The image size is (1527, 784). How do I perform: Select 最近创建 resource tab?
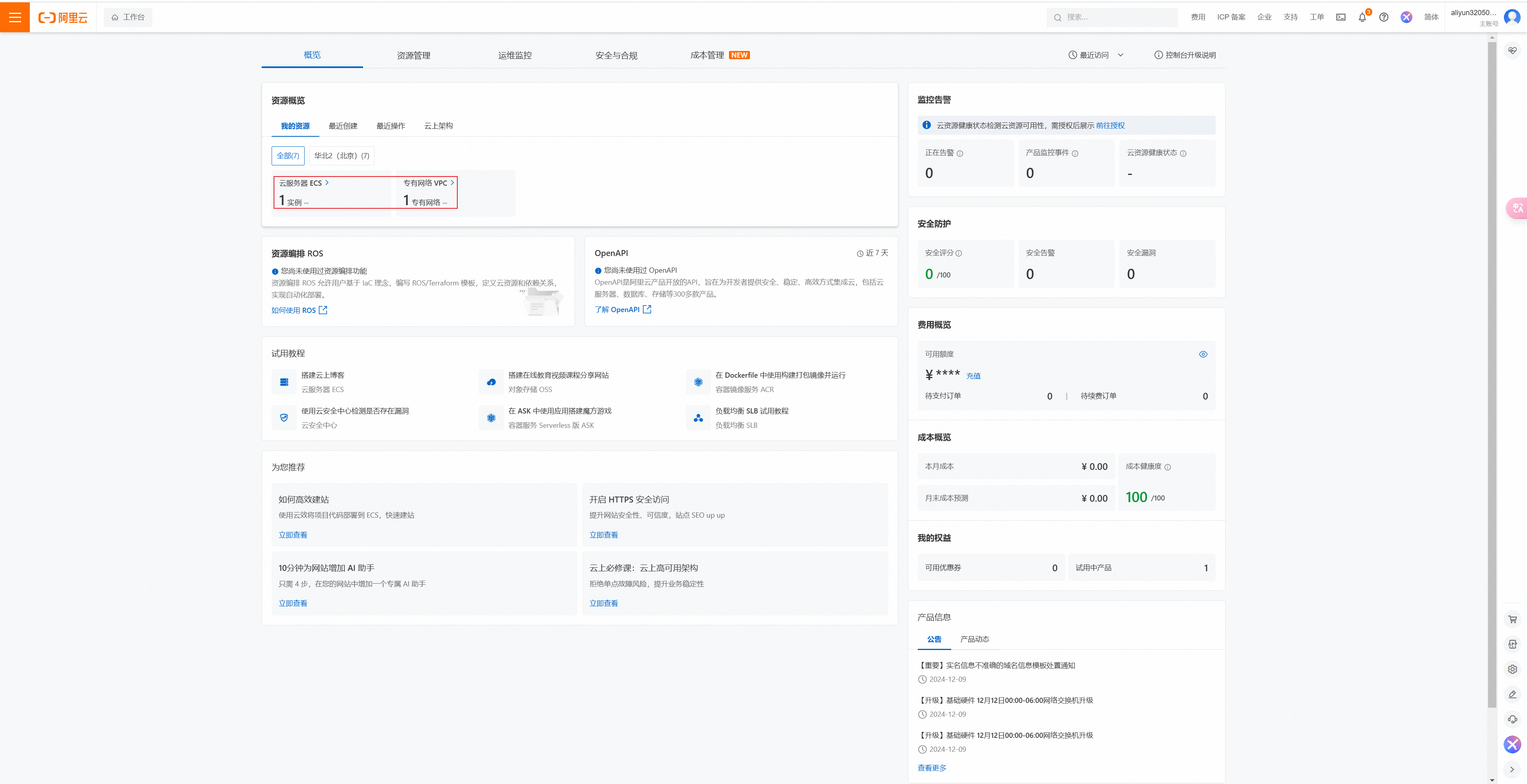[343, 126]
